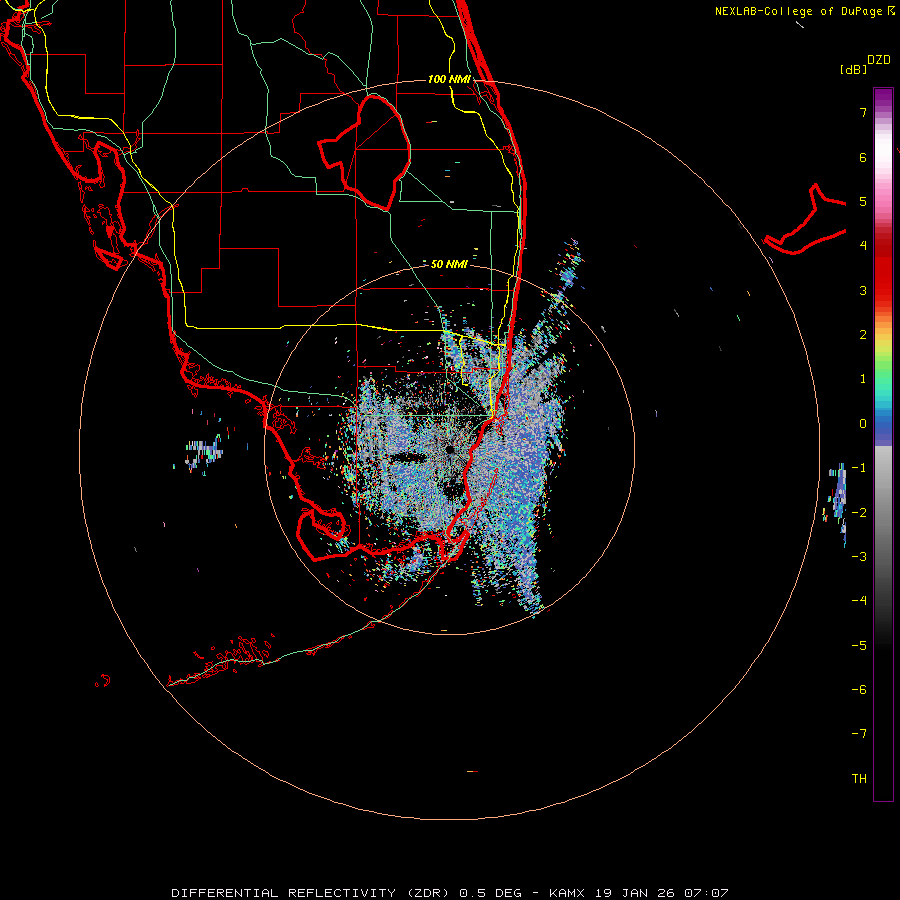Click the positive 3 dB scale label

point(863,290)
